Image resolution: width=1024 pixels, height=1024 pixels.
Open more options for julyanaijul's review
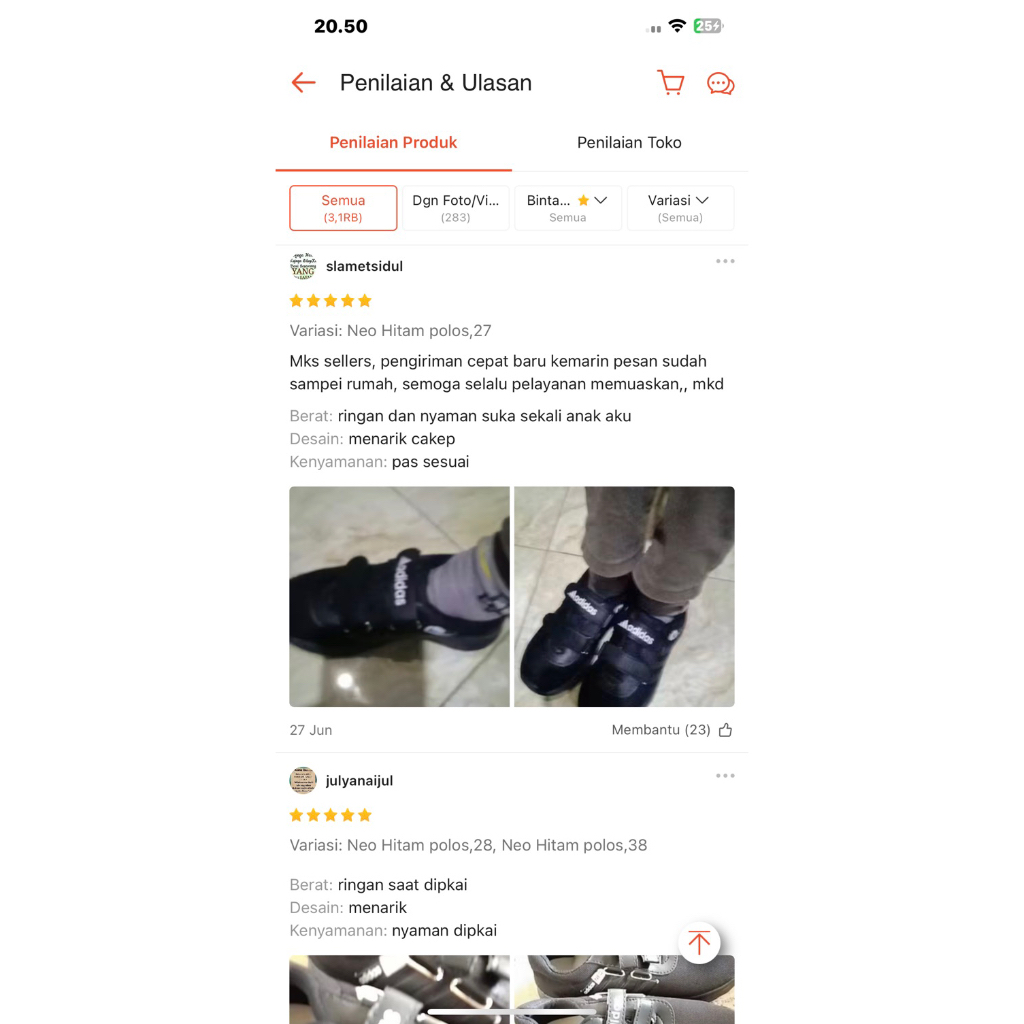[725, 776]
